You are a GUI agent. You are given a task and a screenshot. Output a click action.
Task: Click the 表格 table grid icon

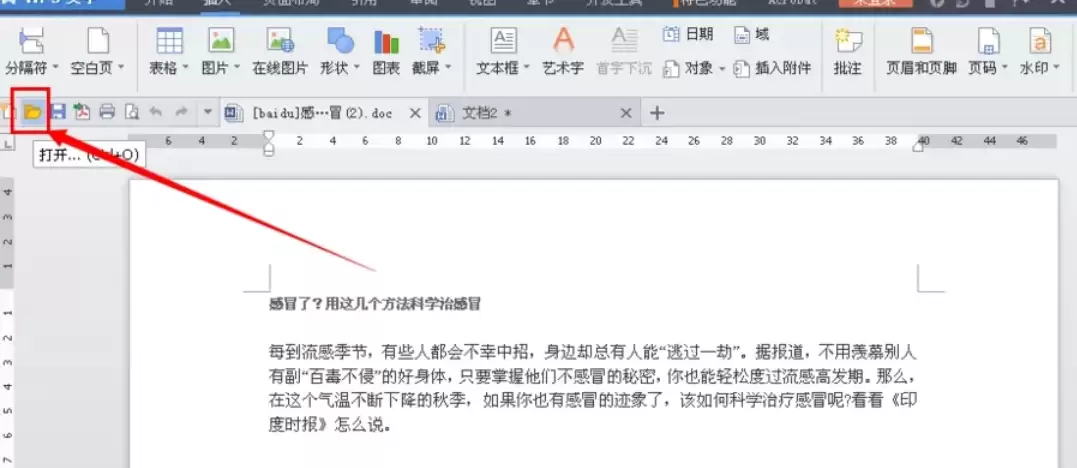pos(170,41)
